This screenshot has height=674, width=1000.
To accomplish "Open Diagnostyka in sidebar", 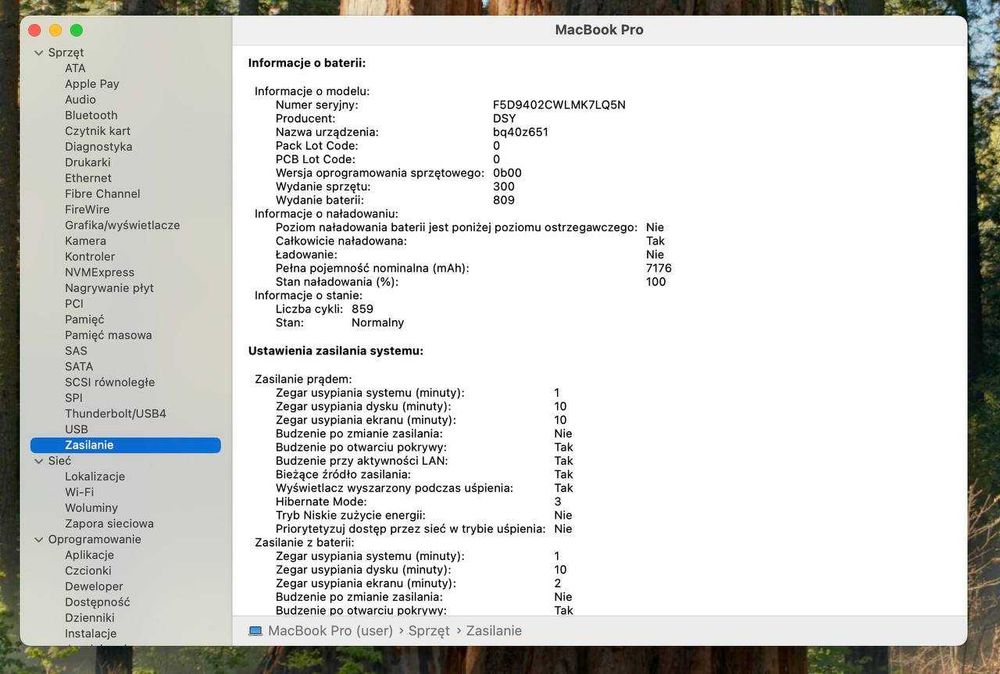I will pos(98,147).
